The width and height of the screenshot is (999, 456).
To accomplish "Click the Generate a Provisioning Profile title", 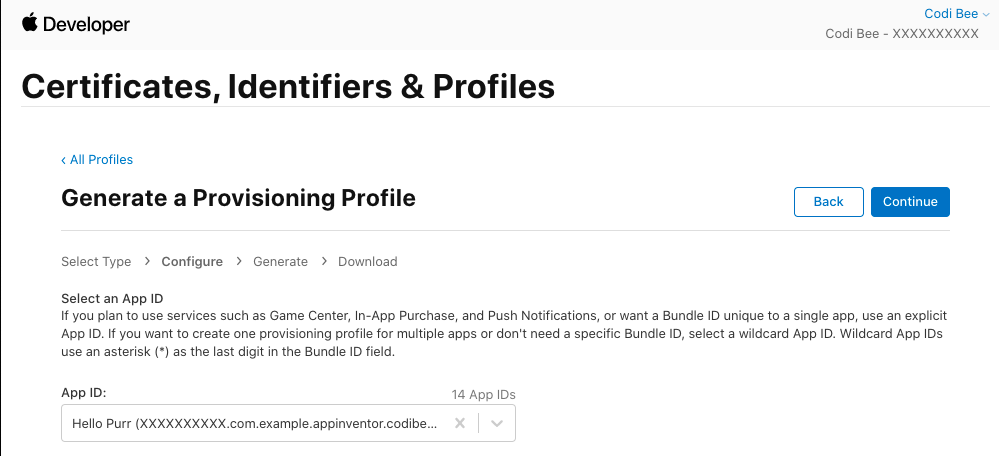I will click(x=238, y=198).
